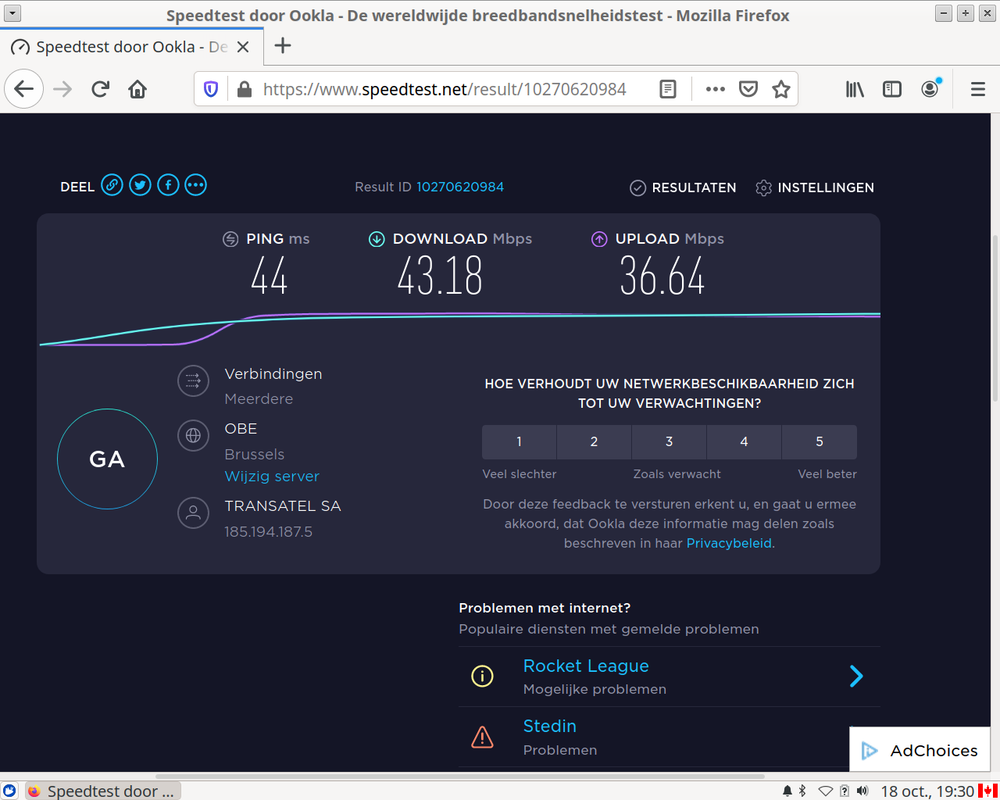Viewport: 1000px width, 800px height.
Task: Open the Privacybeleid link
Action: [x=729, y=544]
